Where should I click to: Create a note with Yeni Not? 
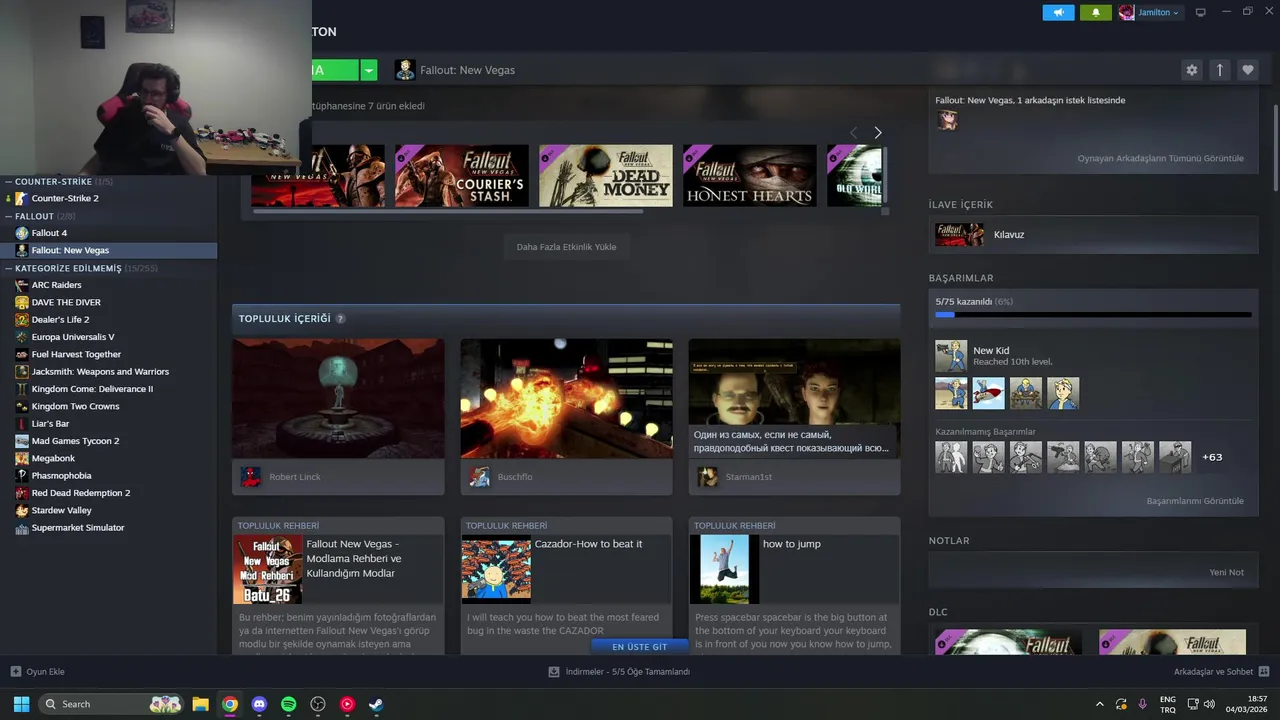coord(1226,573)
